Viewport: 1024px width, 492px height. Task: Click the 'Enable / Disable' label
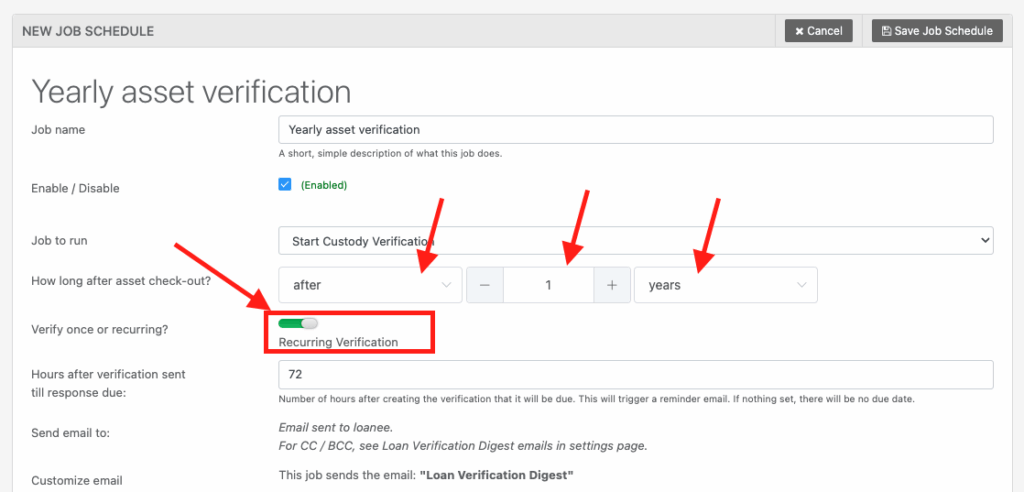tap(75, 188)
